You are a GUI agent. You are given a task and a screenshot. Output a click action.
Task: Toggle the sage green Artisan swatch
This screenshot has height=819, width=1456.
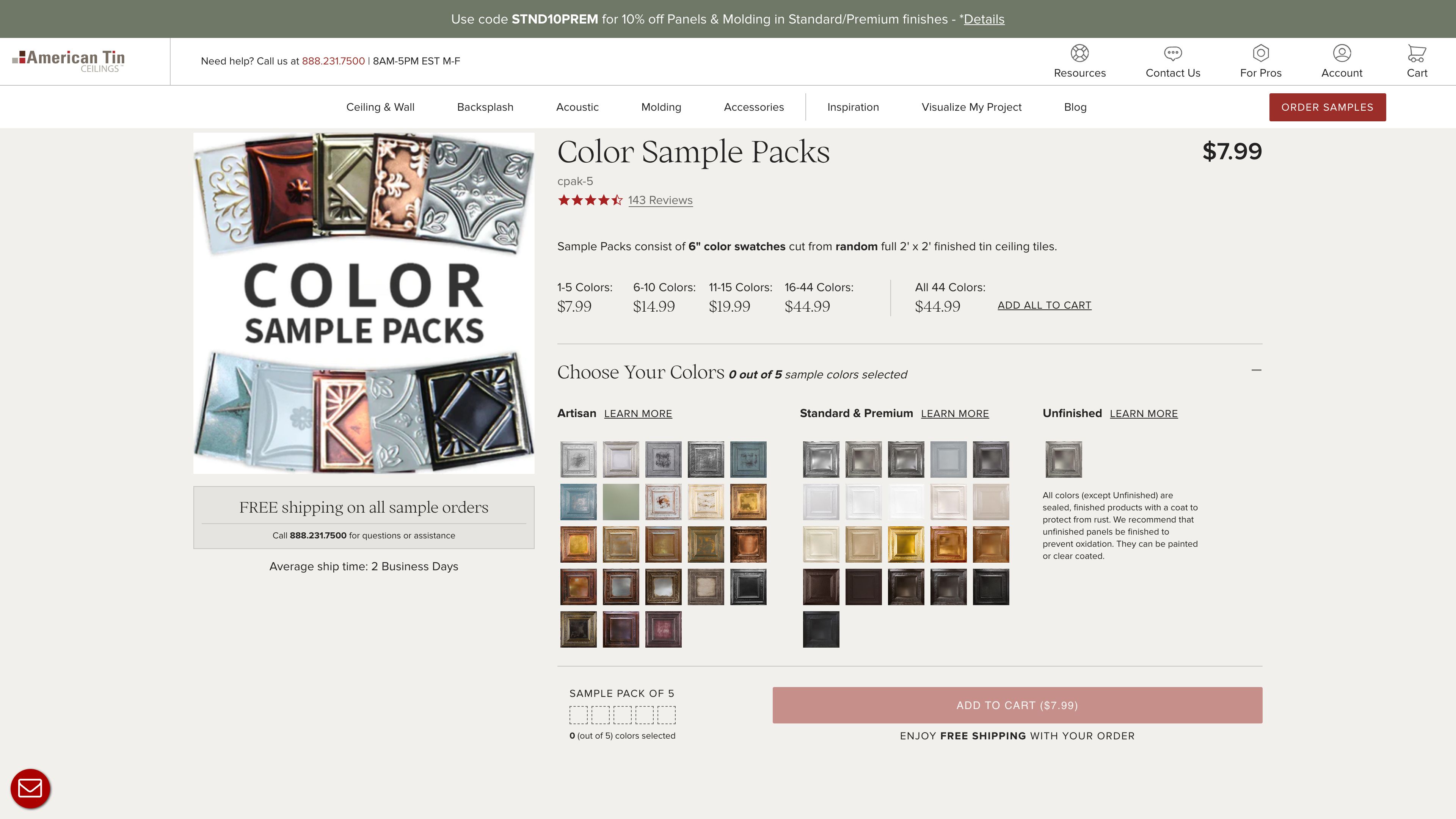tap(621, 502)
